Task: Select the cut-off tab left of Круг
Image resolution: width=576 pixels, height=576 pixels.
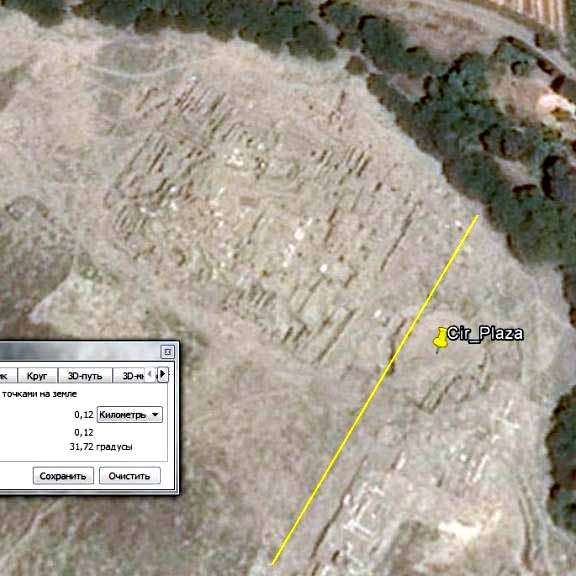Action: pyautogui.click(x=7, y=375)
